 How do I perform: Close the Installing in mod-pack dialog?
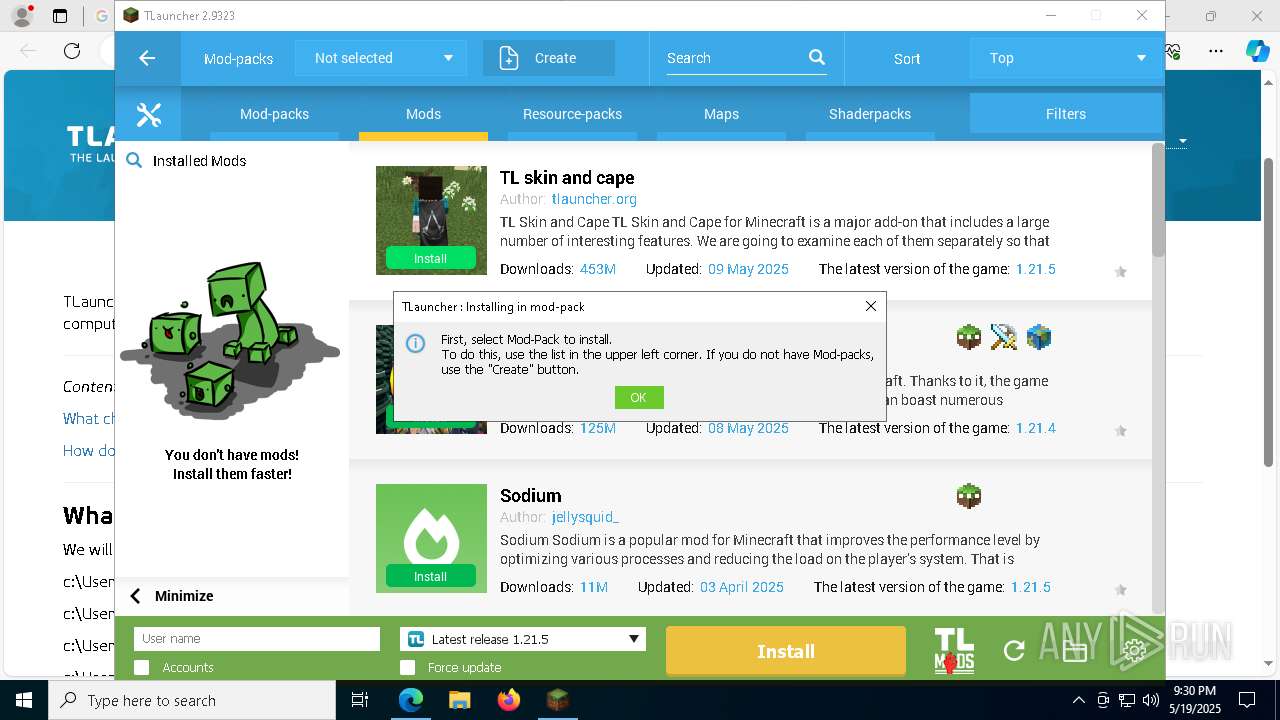point(870,306)
